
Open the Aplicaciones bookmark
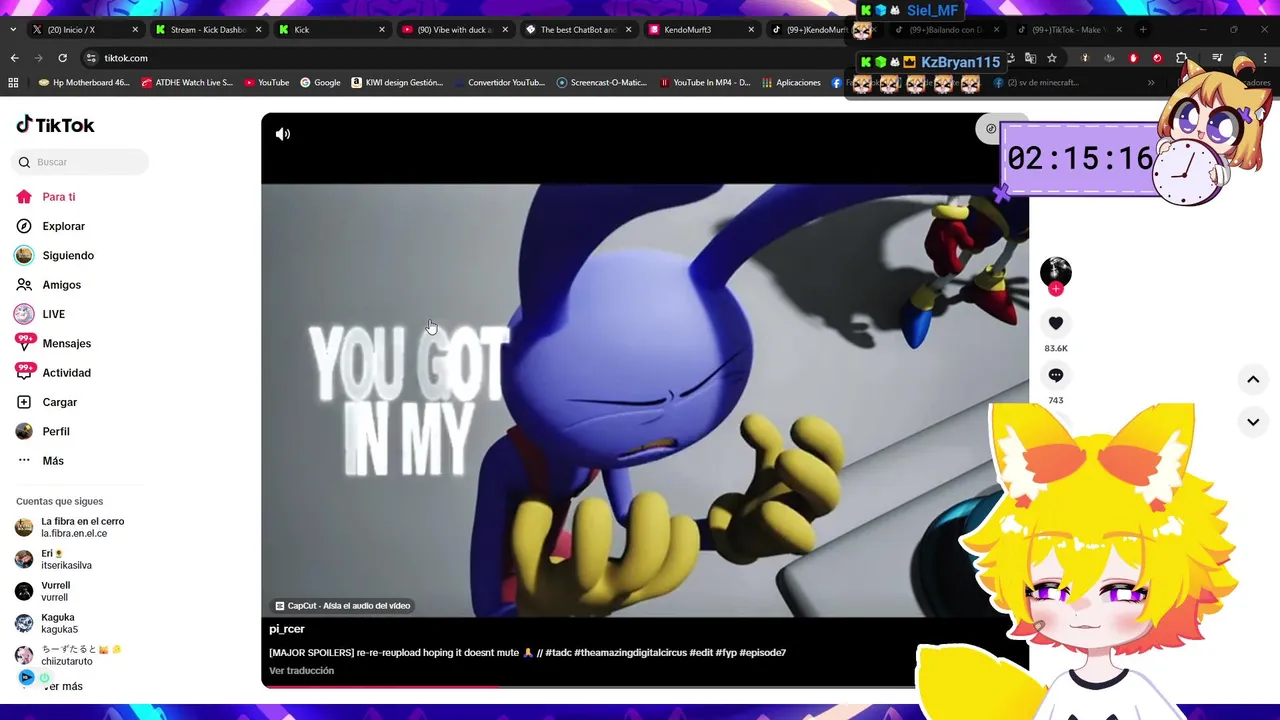(x=791, y=83)
